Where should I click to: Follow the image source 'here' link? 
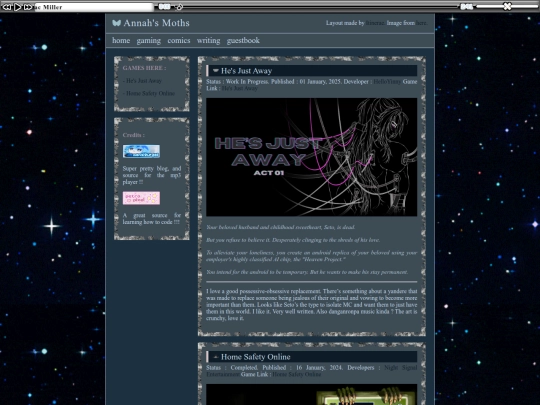pos(421,23)
